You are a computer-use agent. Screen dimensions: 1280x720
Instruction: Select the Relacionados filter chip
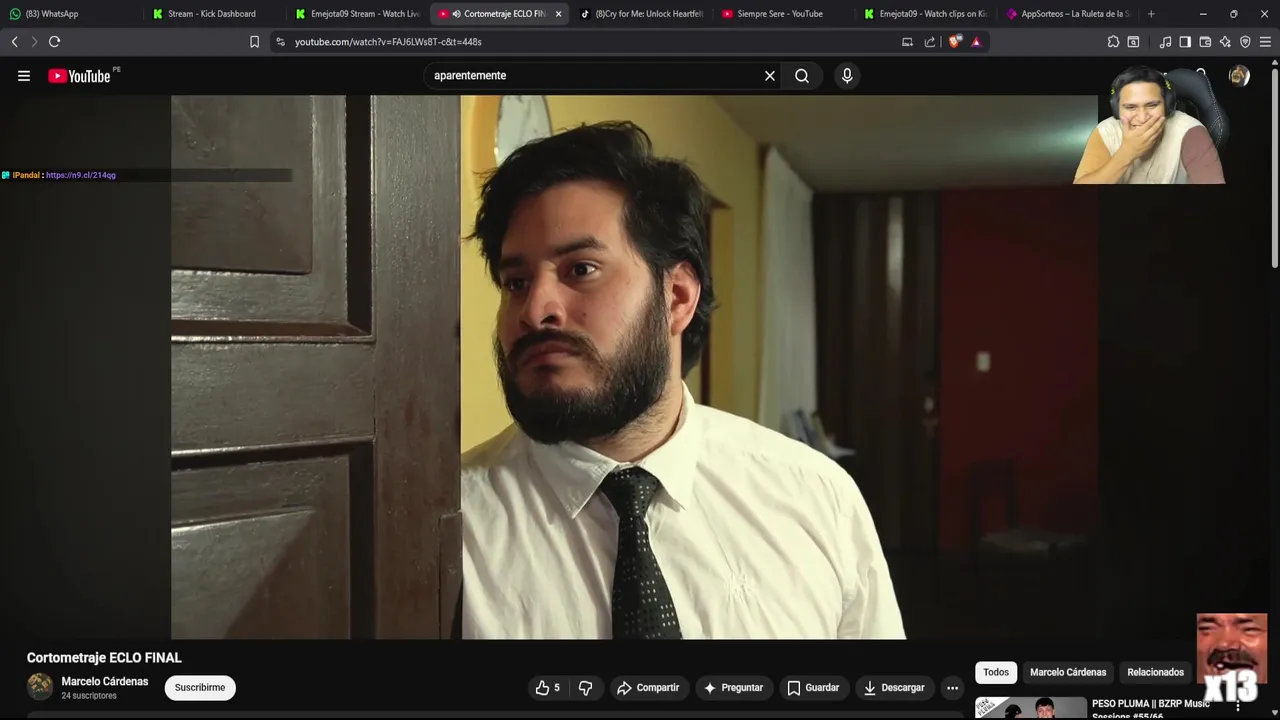click(1155, 672)
